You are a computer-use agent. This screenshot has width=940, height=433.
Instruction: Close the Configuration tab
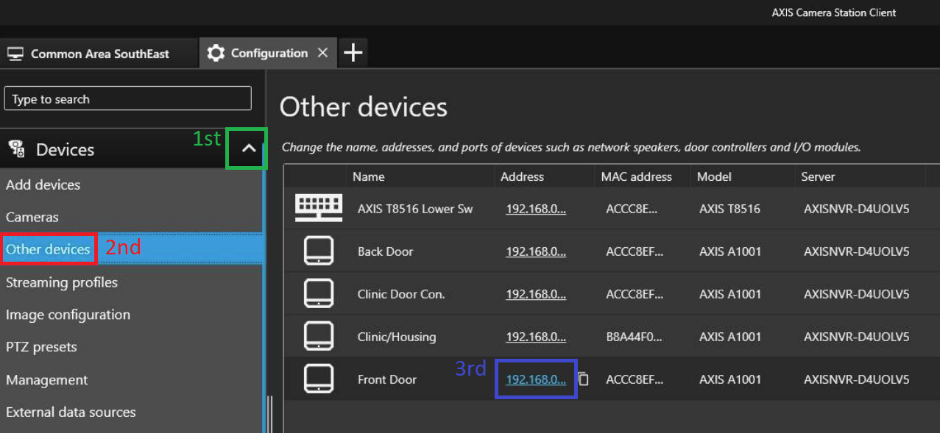tap(323, 53)
